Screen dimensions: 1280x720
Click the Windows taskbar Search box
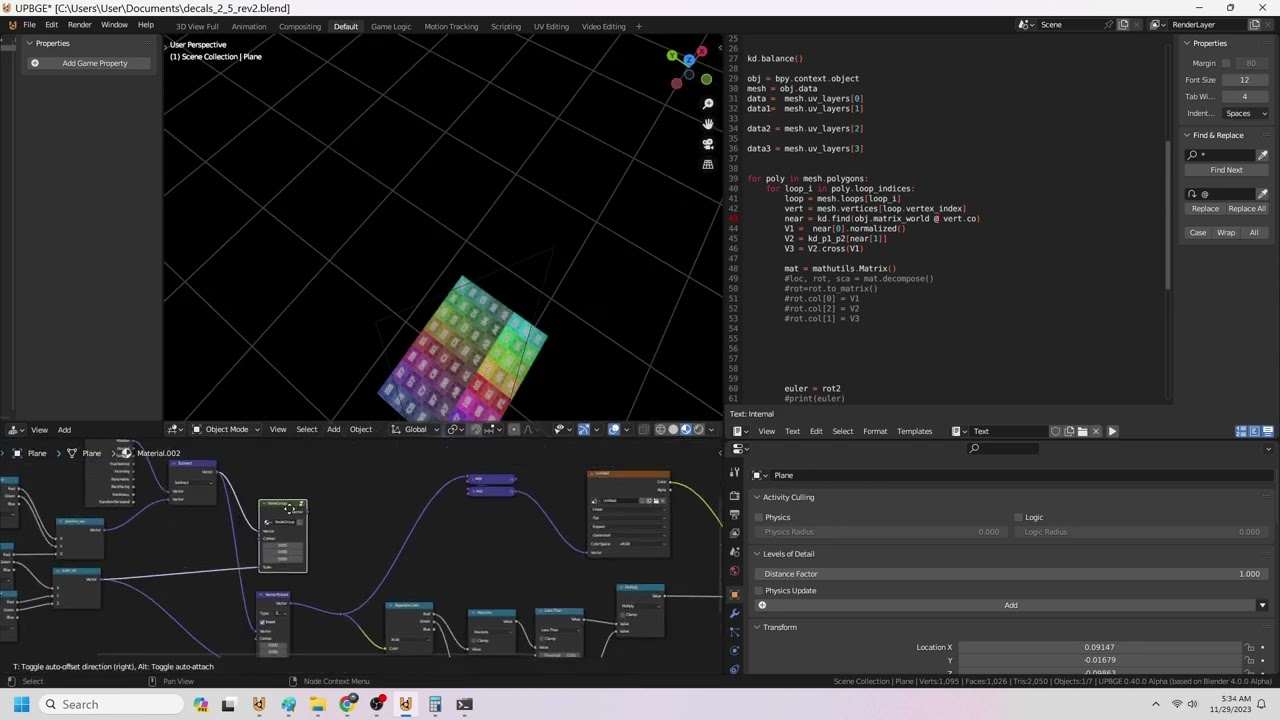(110, 704)
